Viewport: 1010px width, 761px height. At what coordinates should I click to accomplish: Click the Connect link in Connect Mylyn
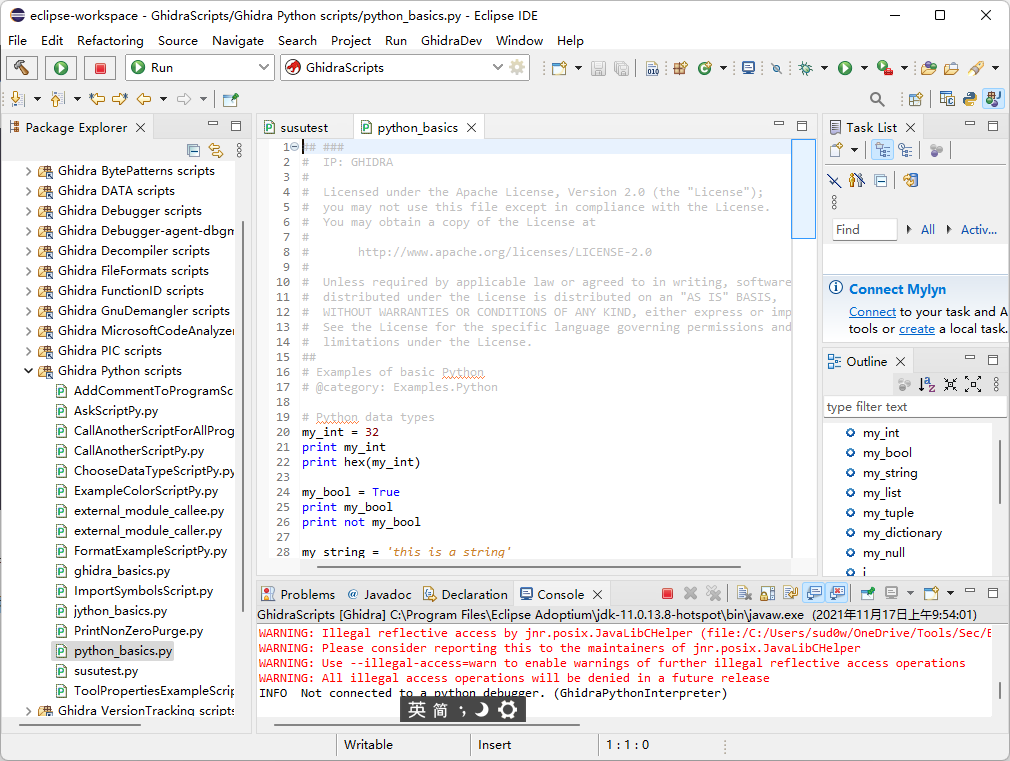(872, 312)
